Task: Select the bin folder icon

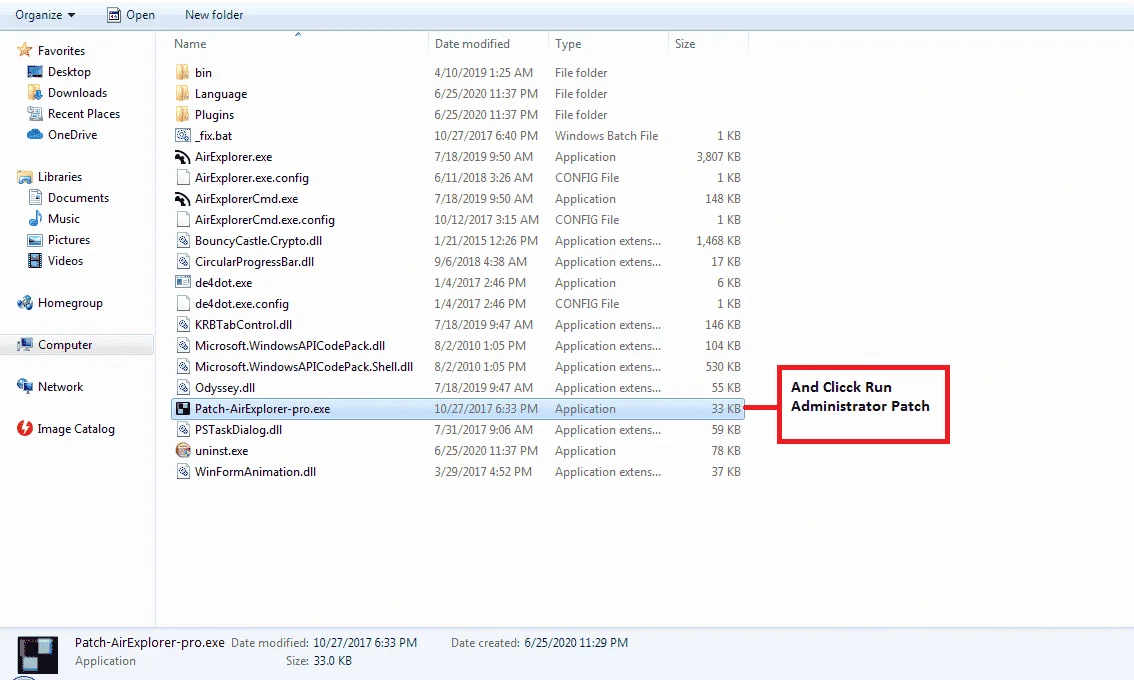Action: pos(182,72)
